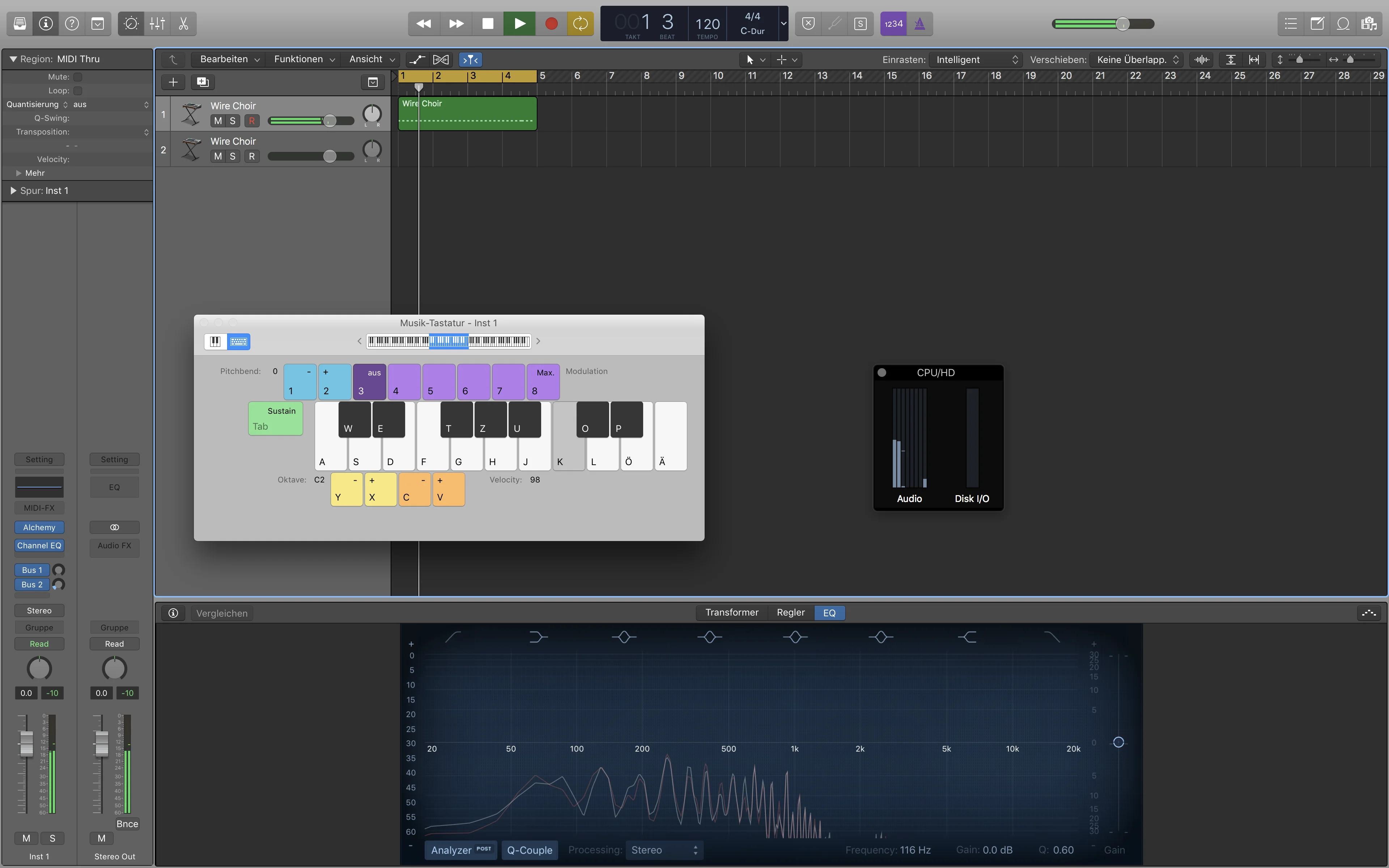The height and width of the screenshot is (868, 1389).
Task: Toggle the 1234 count-in button
Action: coord(893,24)
